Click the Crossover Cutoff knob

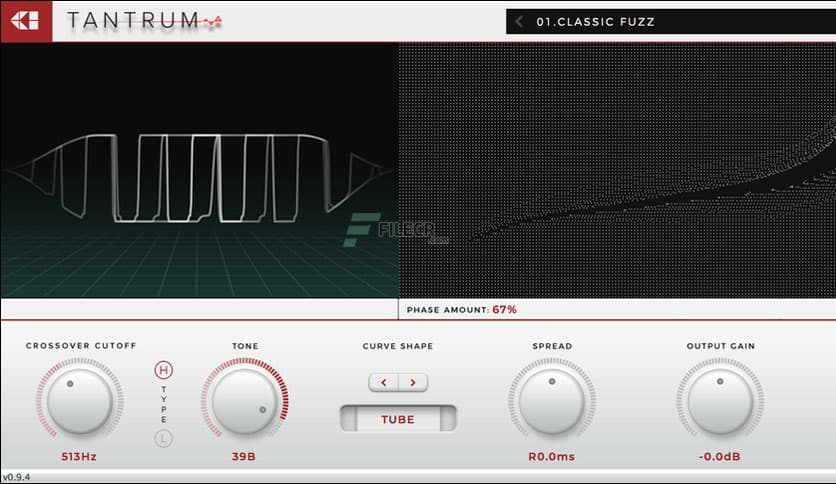[x=79, y=401]
